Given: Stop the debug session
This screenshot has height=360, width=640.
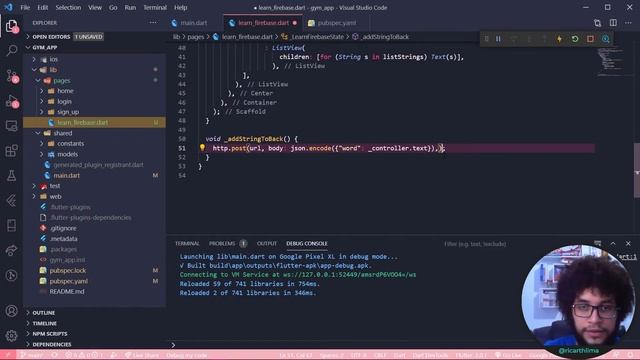Looking at the screenshot, I should (590, 39).
